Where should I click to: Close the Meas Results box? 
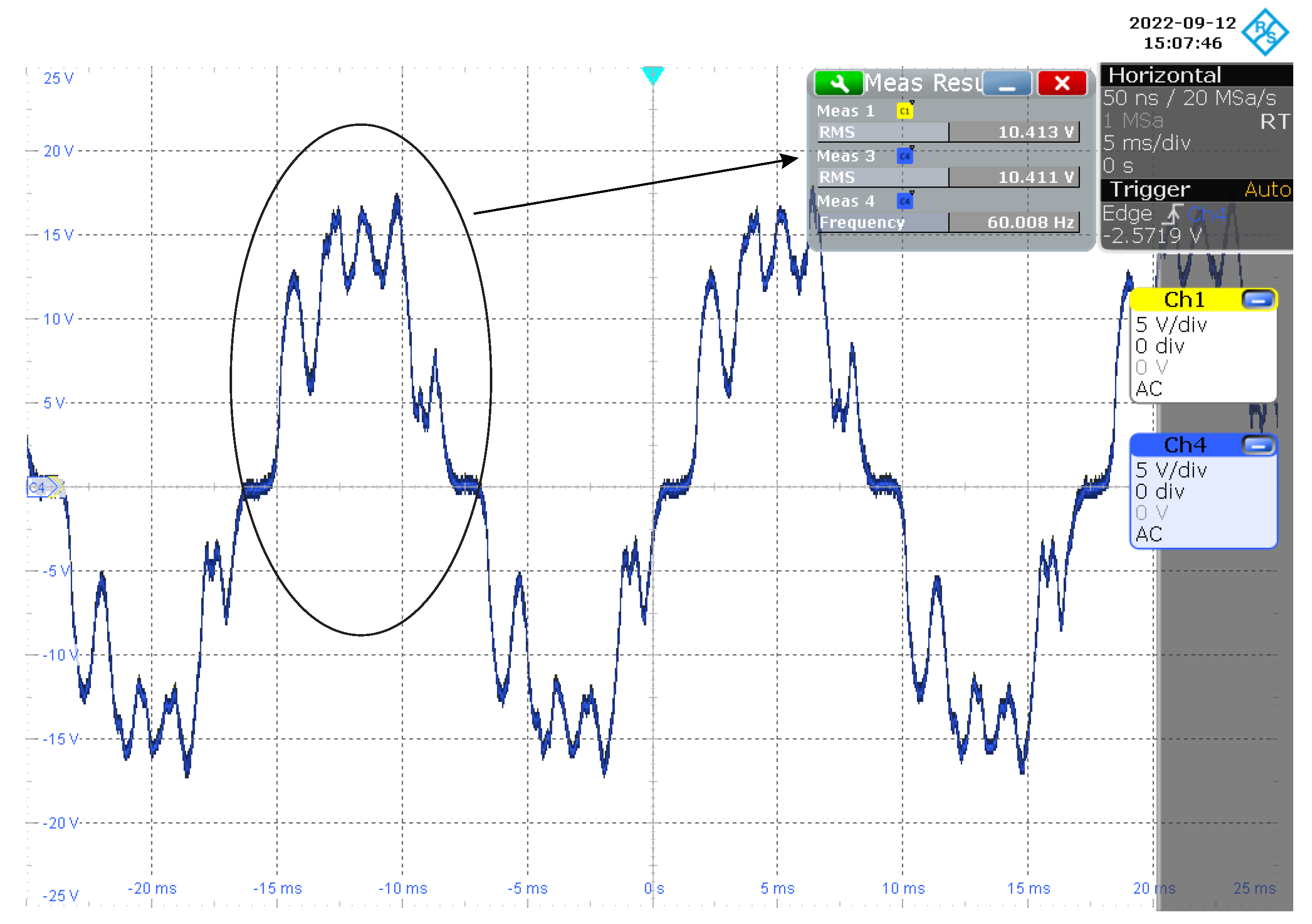click(1062, 83)
